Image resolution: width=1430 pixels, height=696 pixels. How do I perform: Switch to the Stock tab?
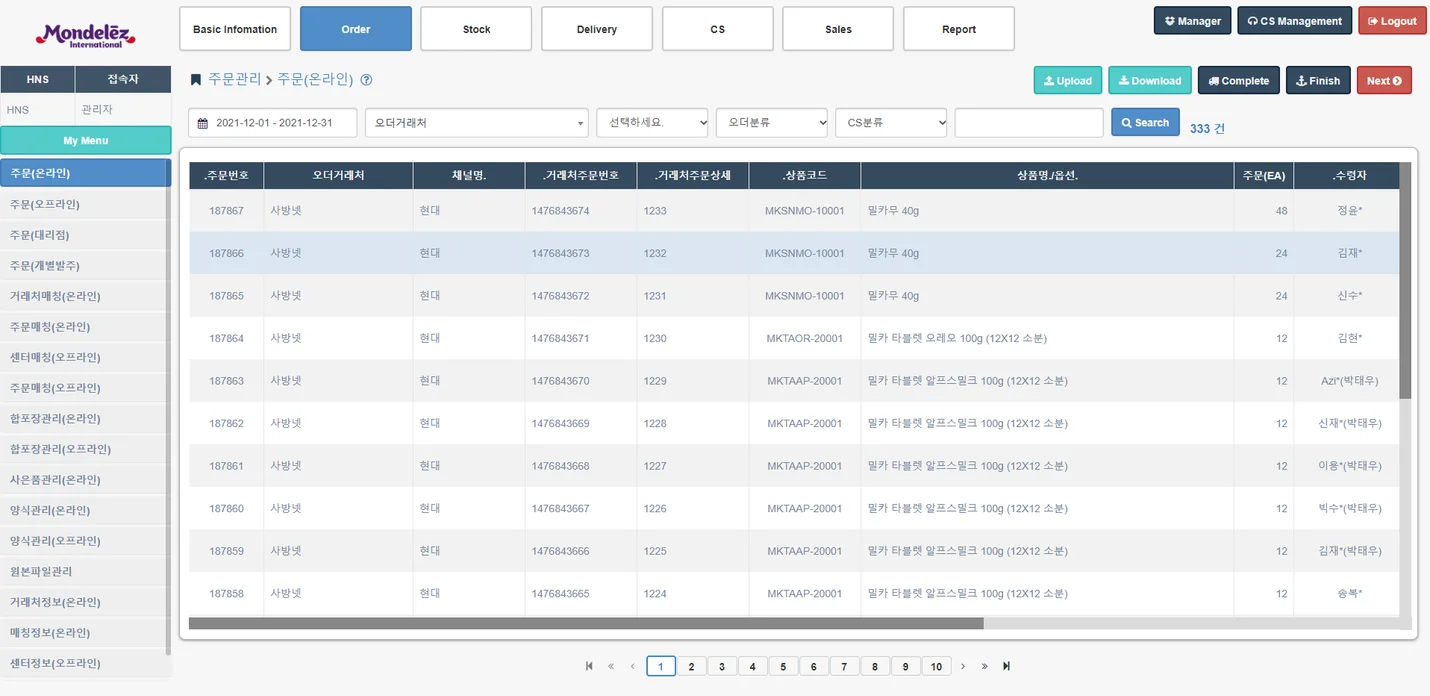(x=476, y=29)
